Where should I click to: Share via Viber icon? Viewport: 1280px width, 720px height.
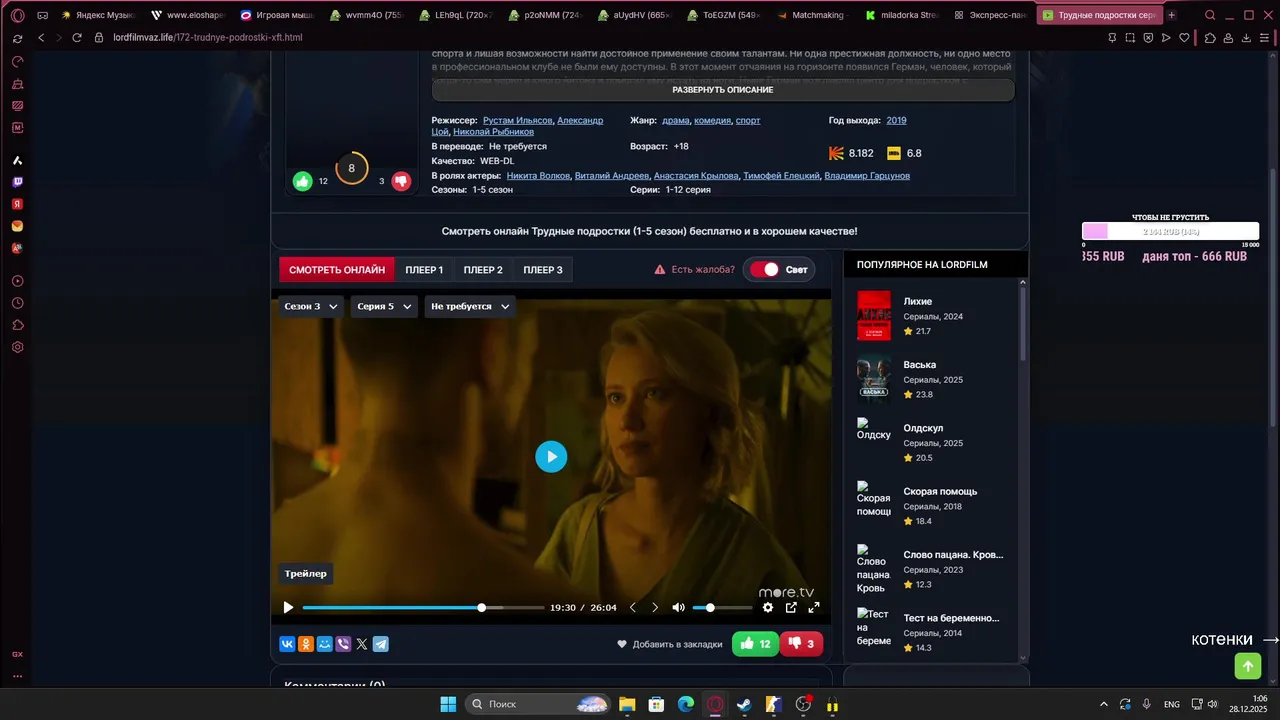coord(343,644)
